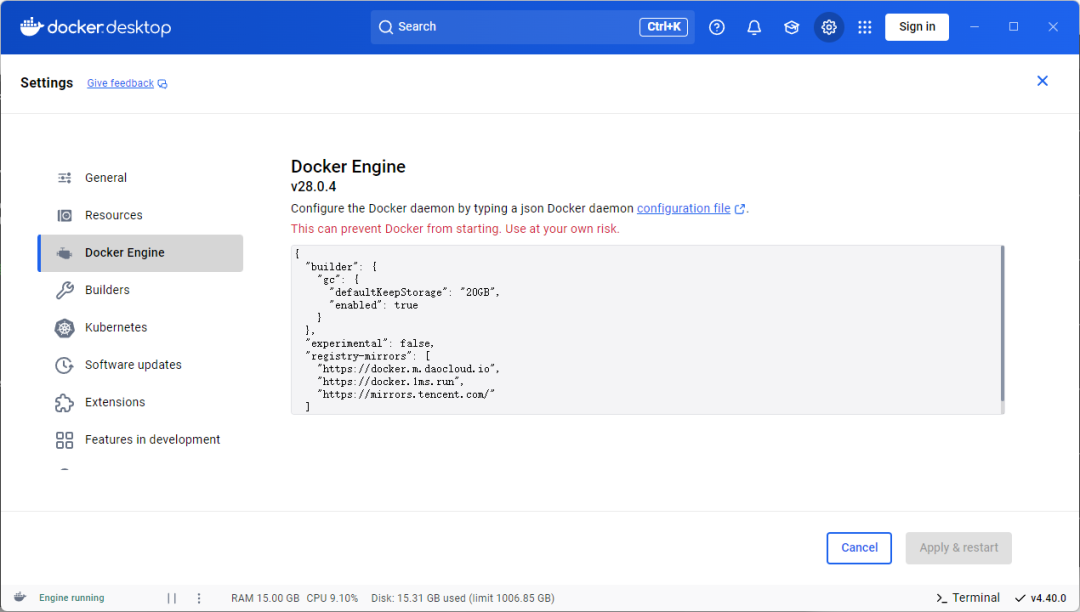Select the Extensions settings tab
The image size is (1080, 612).
[141, 402]
